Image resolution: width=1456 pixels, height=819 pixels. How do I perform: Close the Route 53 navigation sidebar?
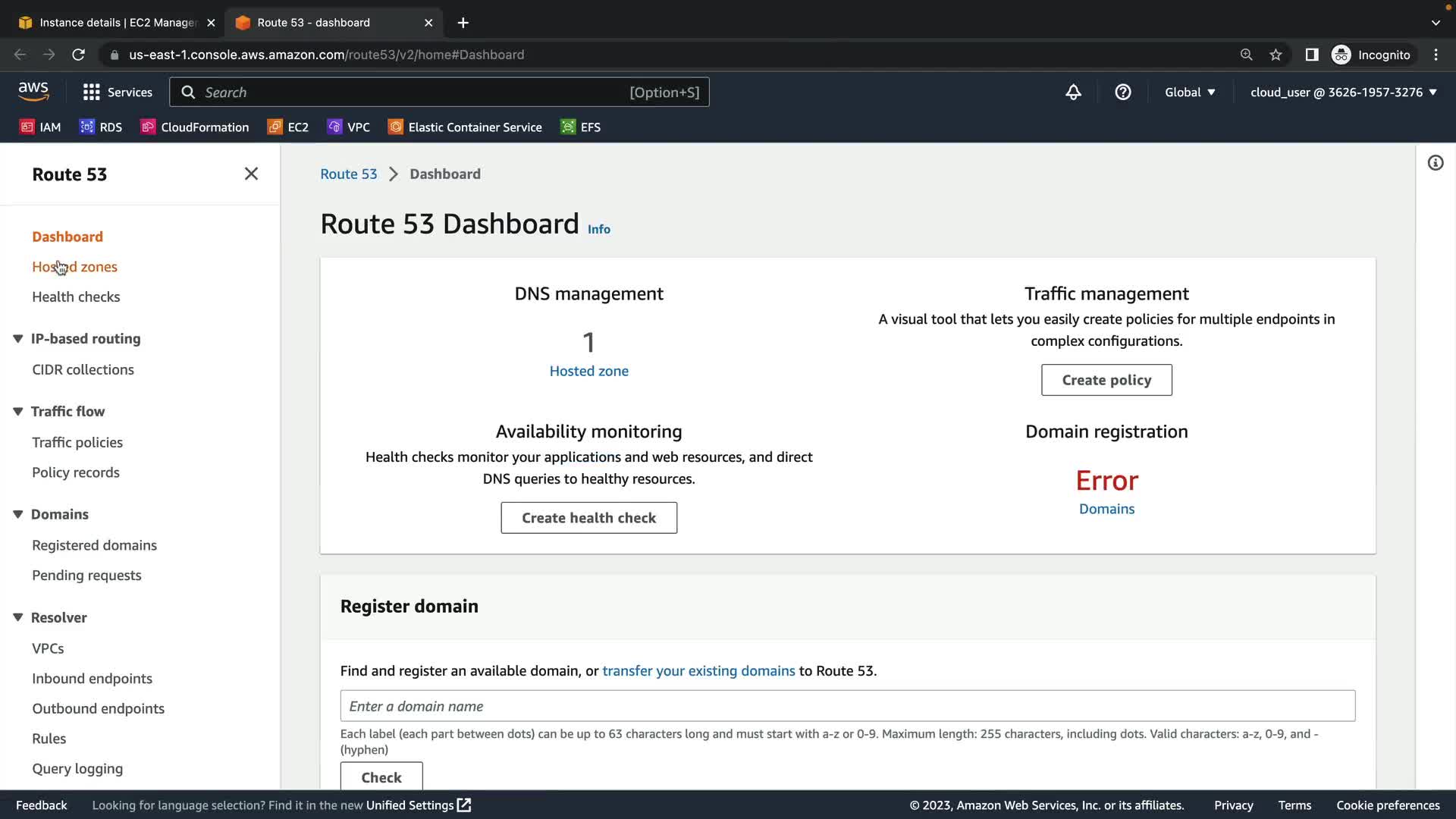point(251,174)
